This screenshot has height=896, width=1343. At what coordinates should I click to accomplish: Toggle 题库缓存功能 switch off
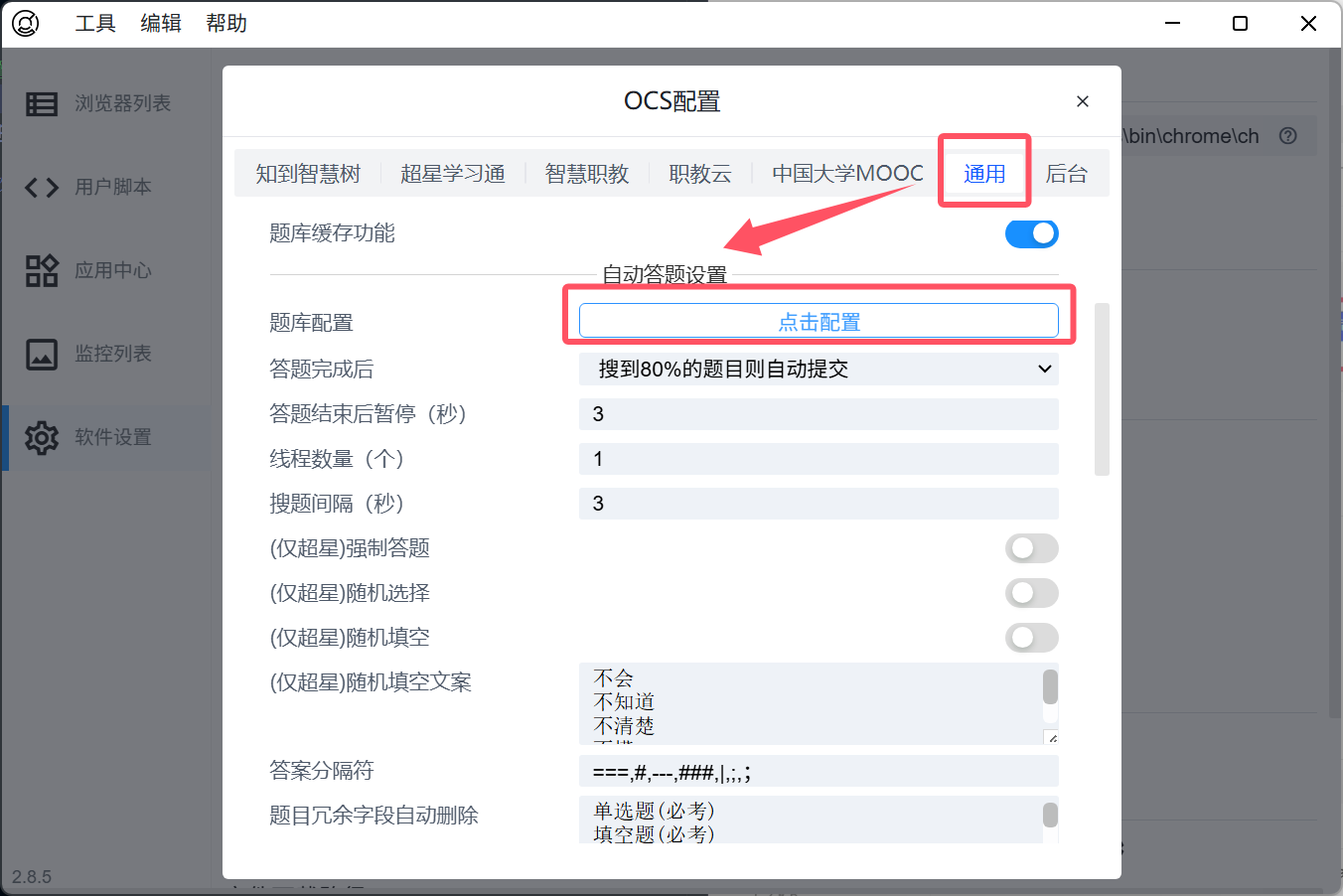click(x=1032, y=233)
